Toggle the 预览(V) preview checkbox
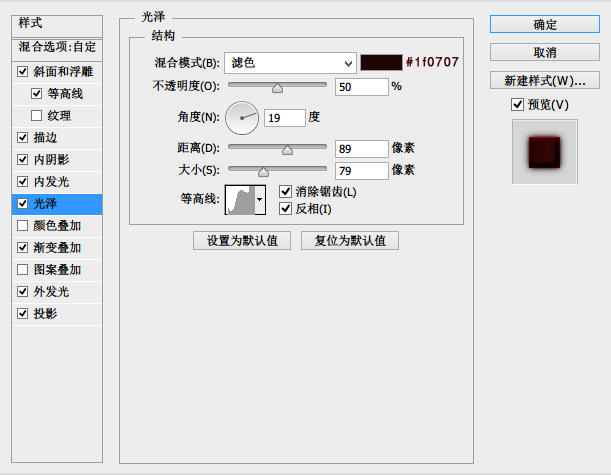The width and height of the screenshot is (611, 475). pyautogui.click(x=517, y=104)
